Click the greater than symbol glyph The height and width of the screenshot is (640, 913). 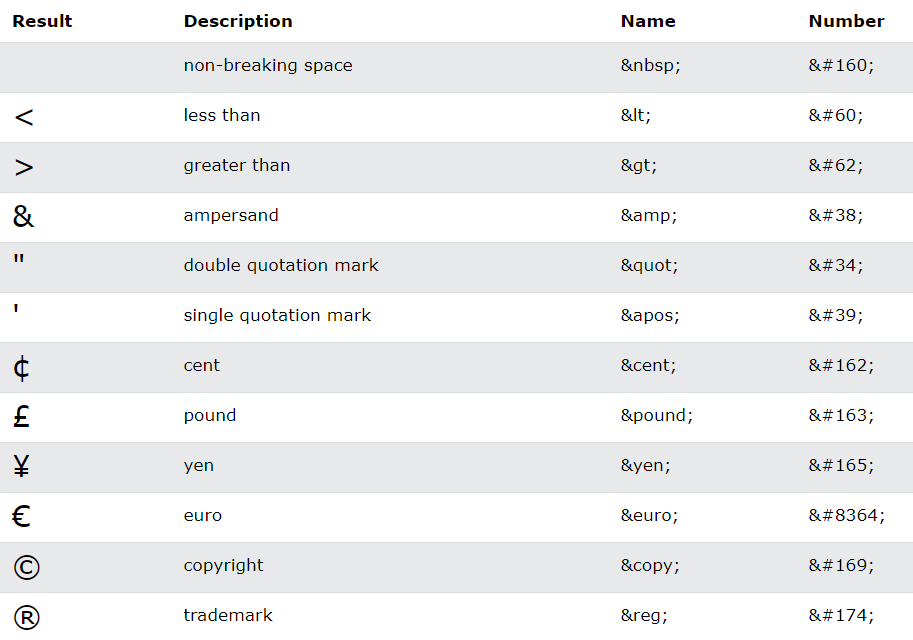tap(24, 167)
